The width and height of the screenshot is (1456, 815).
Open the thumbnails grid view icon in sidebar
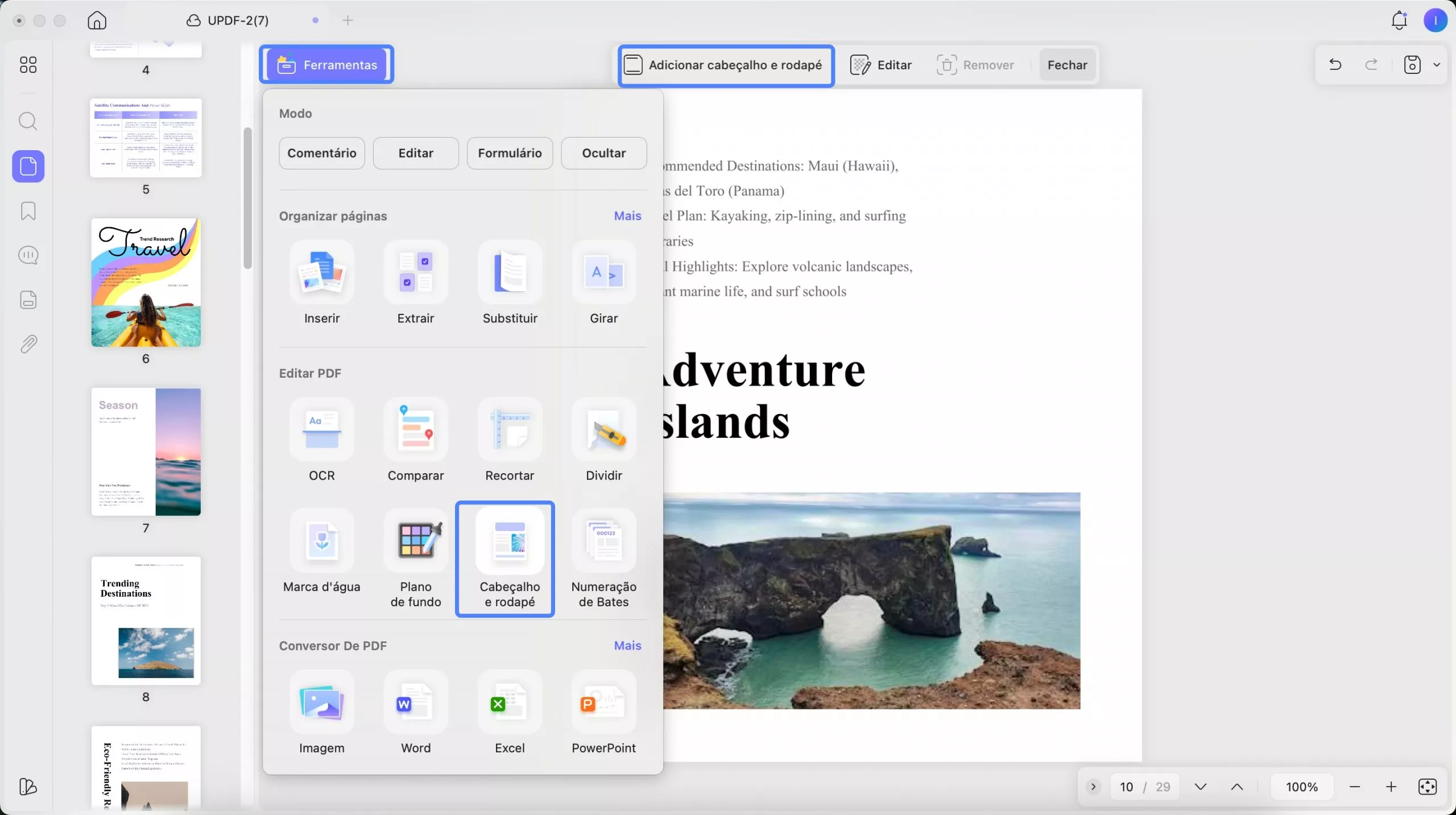coord(28,65)
